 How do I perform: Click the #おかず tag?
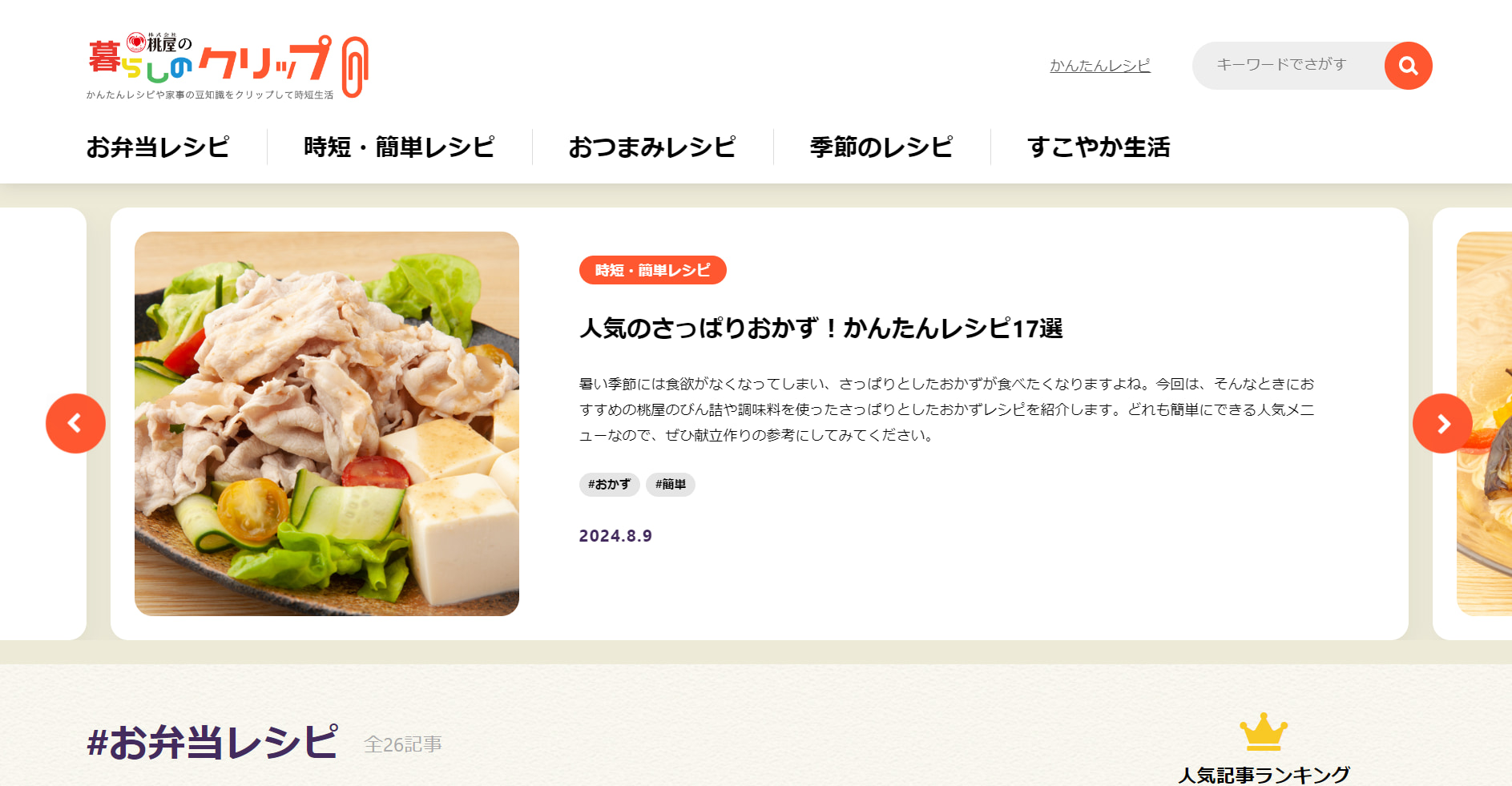[x=609, y=484]
